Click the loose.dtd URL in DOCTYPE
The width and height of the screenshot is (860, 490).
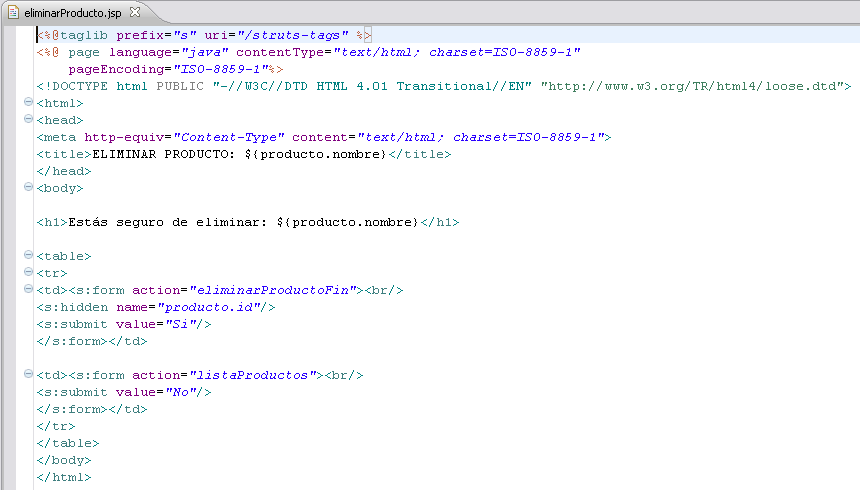point(692,86)
